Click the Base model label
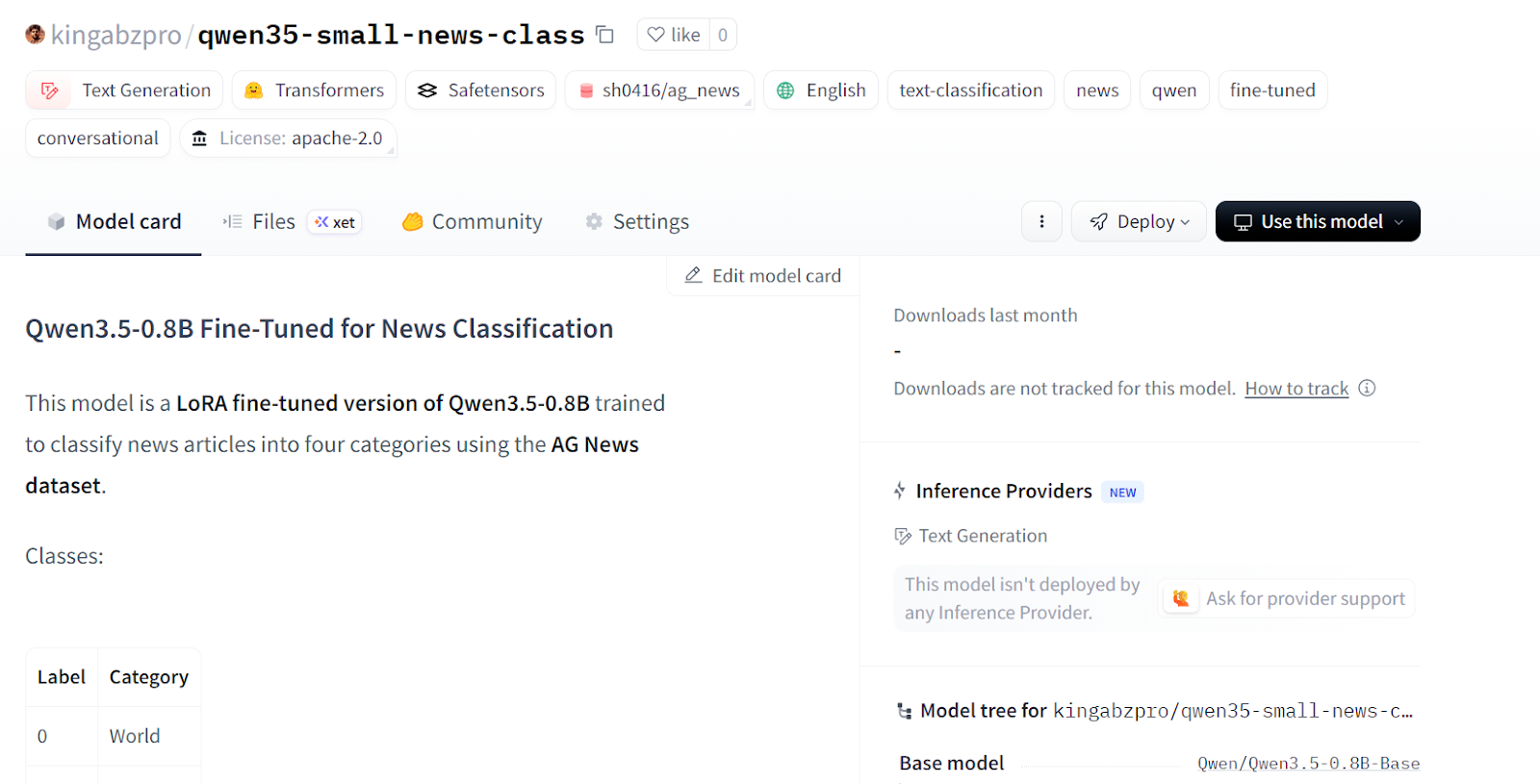Image resolution: width=1540 pixels, height=784 pixels. click(x=952, y=763)
